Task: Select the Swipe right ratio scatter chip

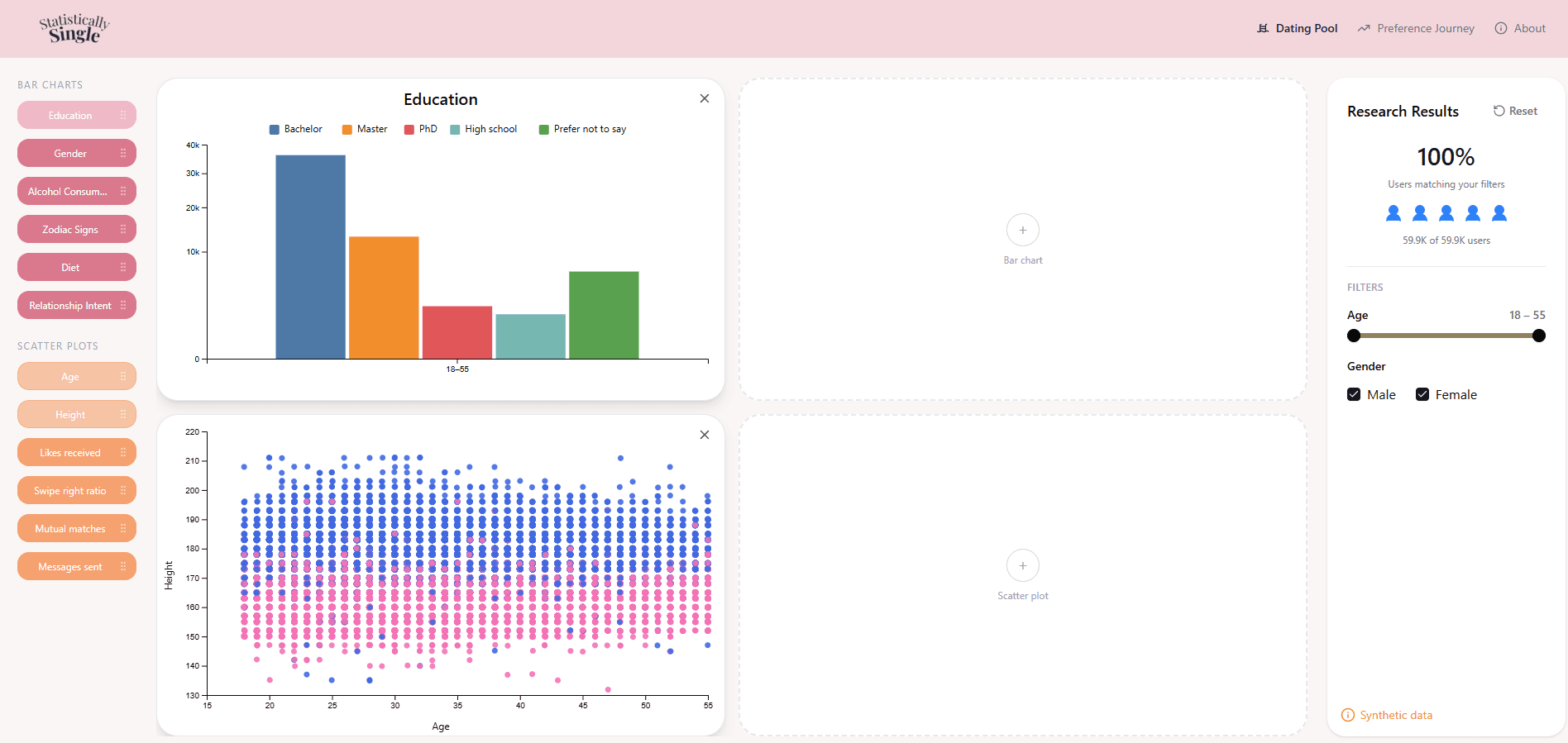Action: coord(77,490)
